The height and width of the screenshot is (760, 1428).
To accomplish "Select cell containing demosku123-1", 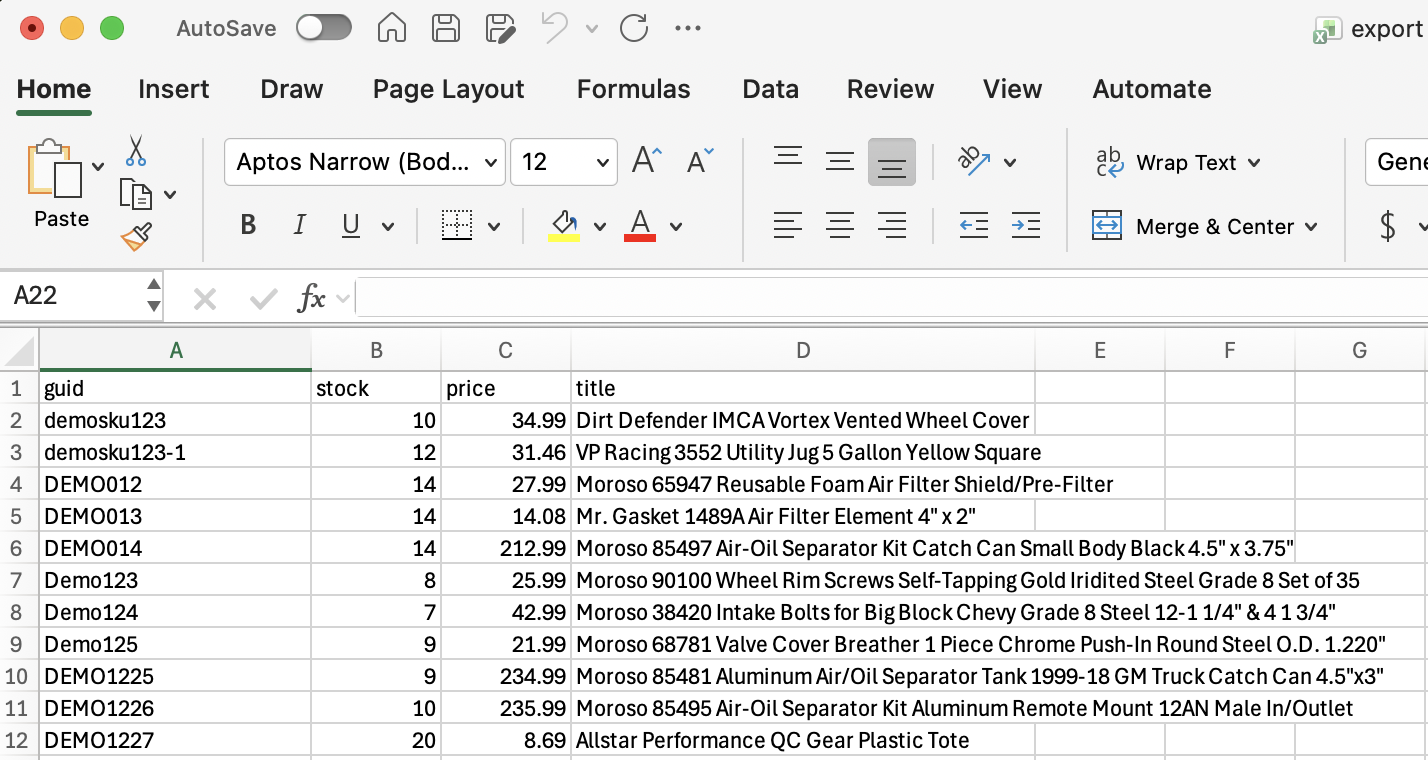I will [x=175, y=452].
